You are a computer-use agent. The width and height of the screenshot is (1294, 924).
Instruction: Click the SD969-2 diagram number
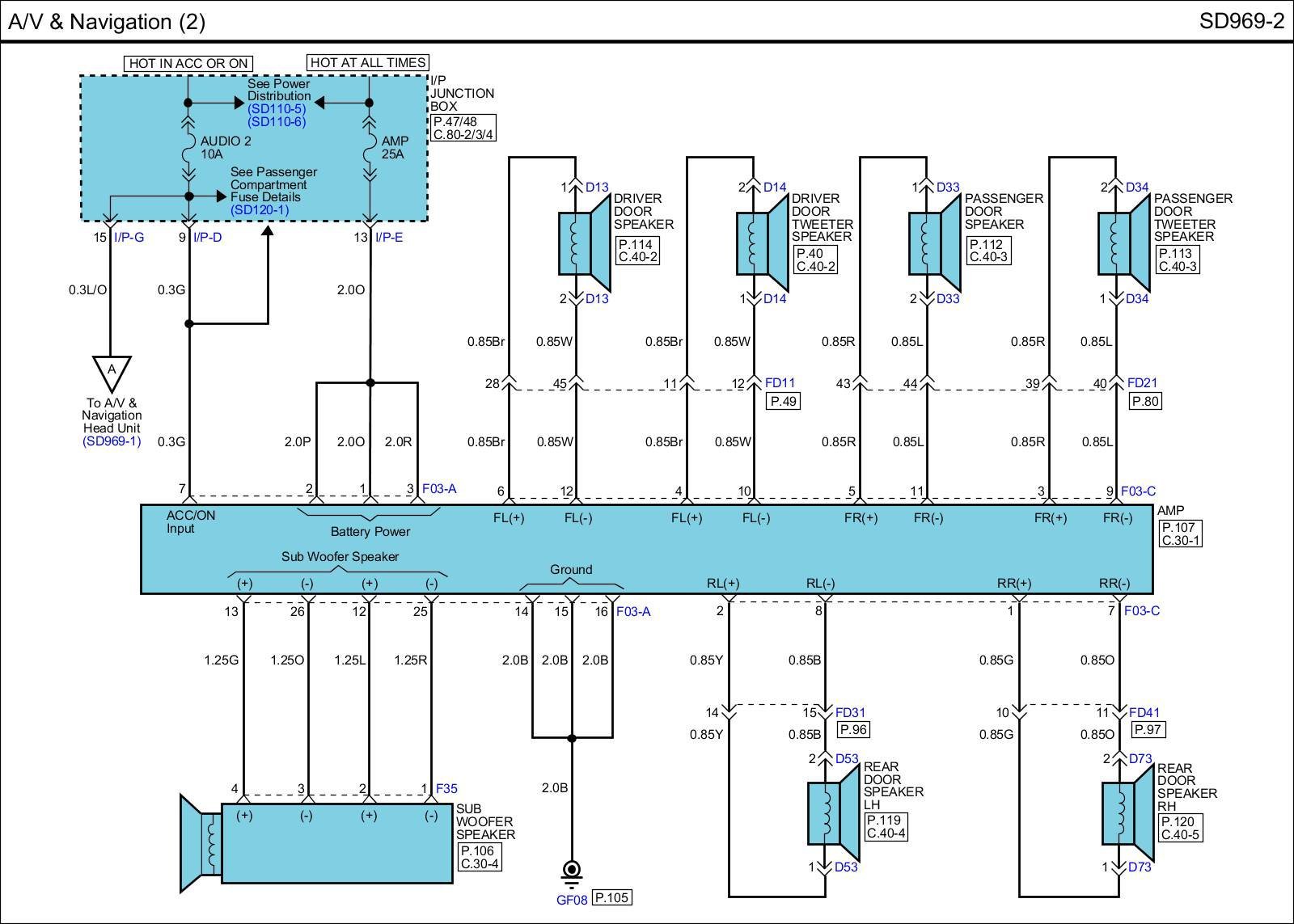tap(1241, 21)
